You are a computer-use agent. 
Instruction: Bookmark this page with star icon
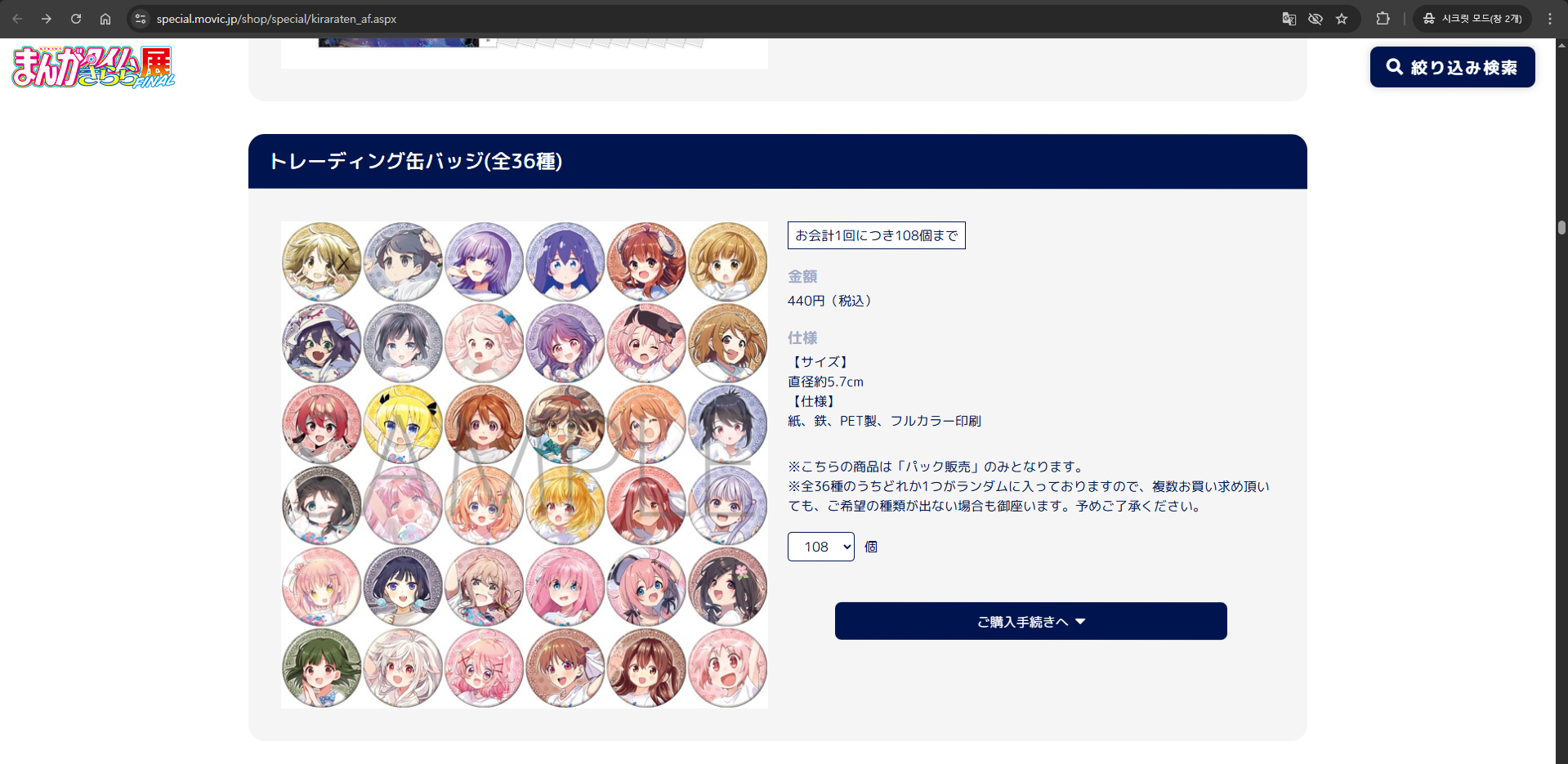click(1342, 19)
